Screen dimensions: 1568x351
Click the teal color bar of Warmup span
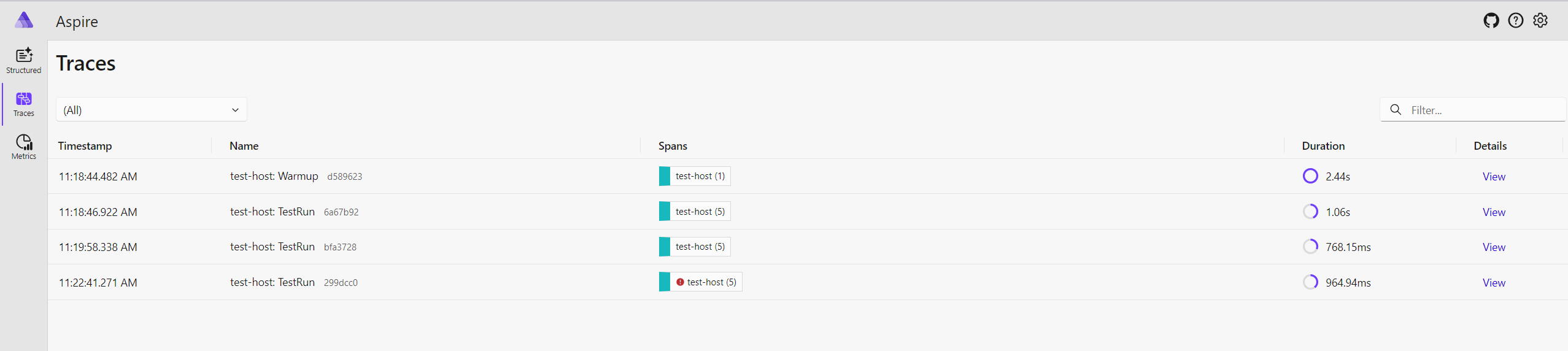pos(665,176)
